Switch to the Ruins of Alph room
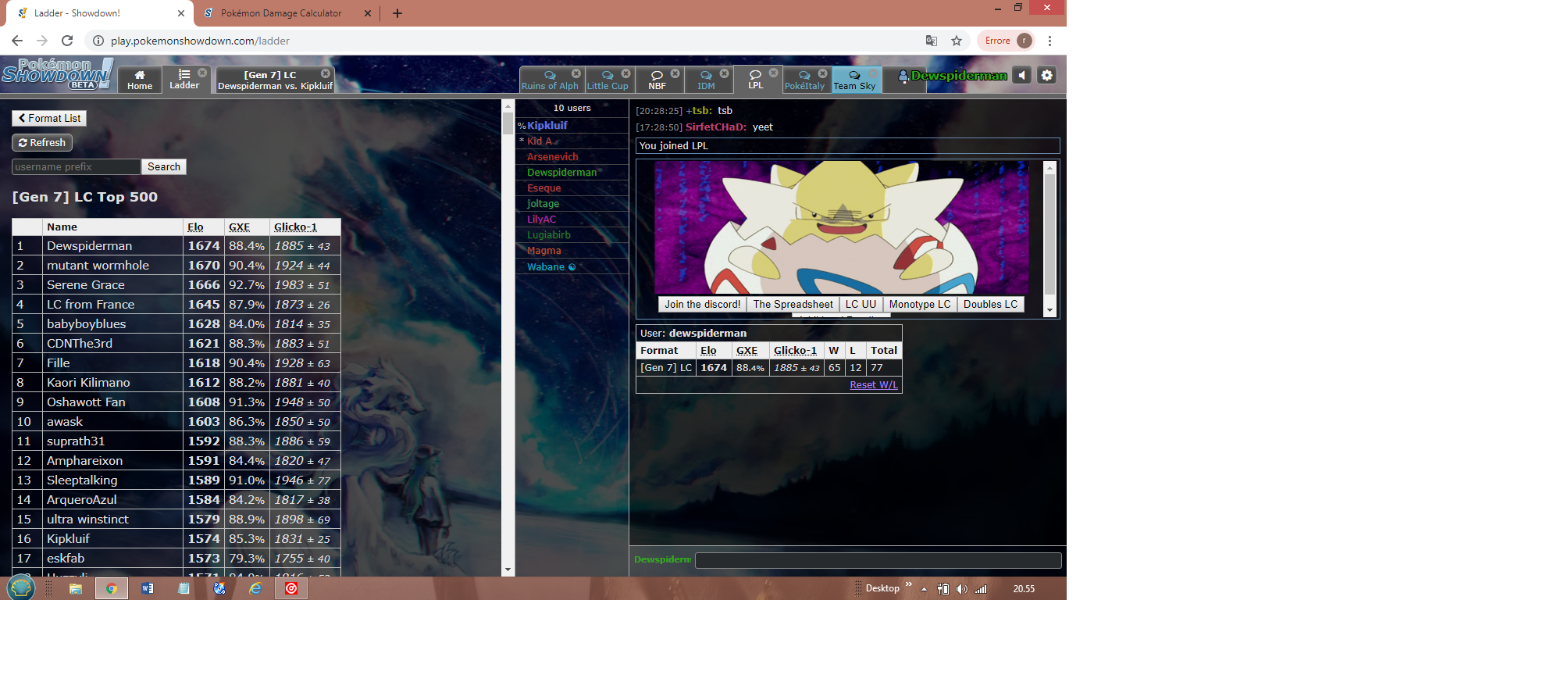Image resolution: width=1568 pixels, height=675 pixels. [x=550, y=80]
